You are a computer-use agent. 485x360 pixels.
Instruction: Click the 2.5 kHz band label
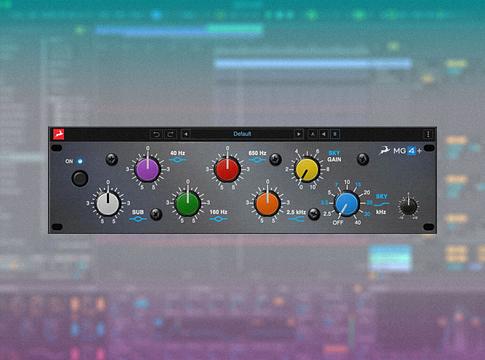point(296,212)
